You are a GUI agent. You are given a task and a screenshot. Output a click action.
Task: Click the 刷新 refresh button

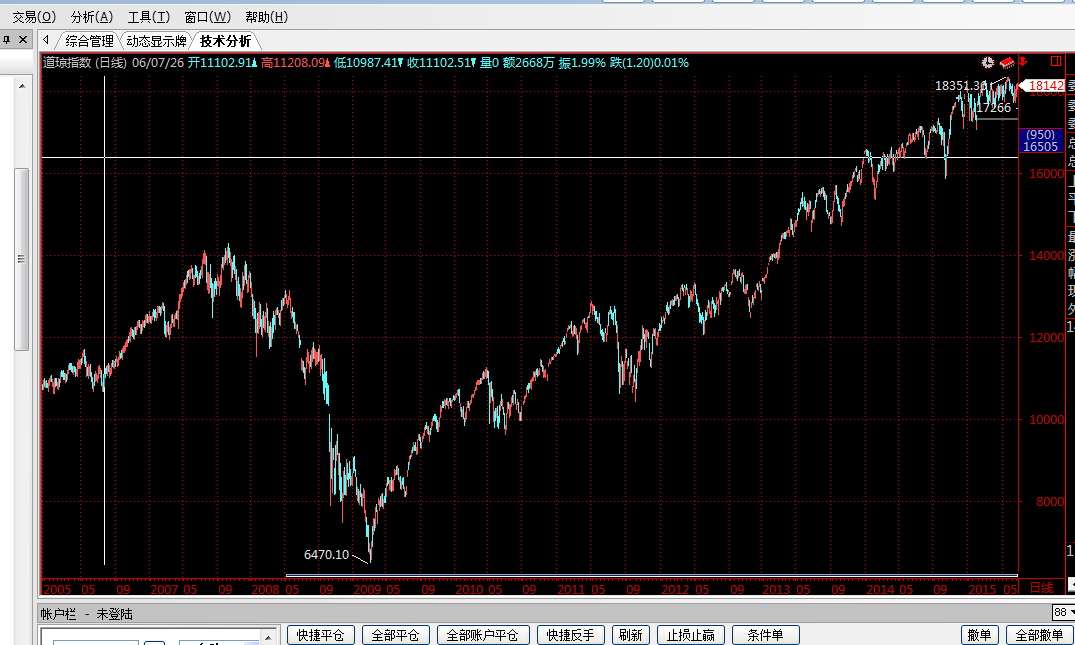pyautogui.click(x=630, y=635)
